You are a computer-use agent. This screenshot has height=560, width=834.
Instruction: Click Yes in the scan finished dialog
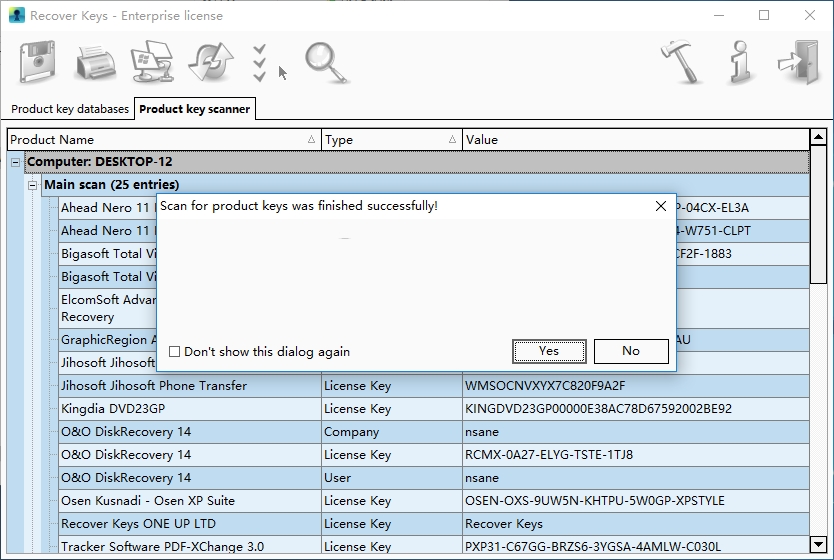coord(549,351)
